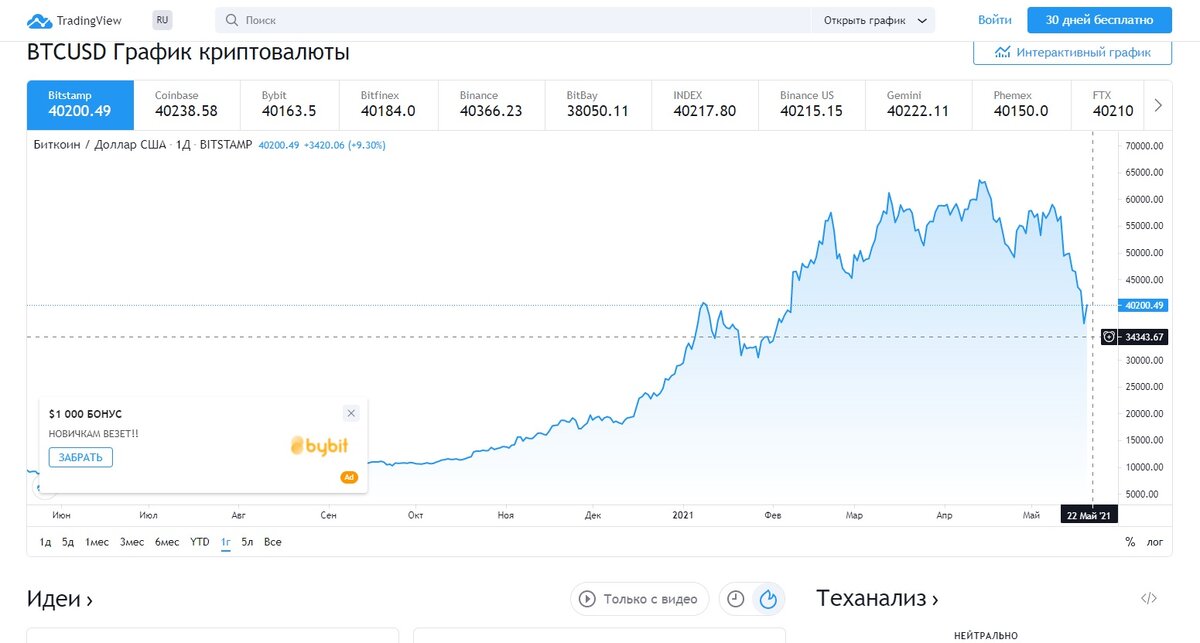Click the '30 дней бесплатно' button
Viewport: 1200px width, 643px height.
pyautogui.click(x=1099, y=20)
